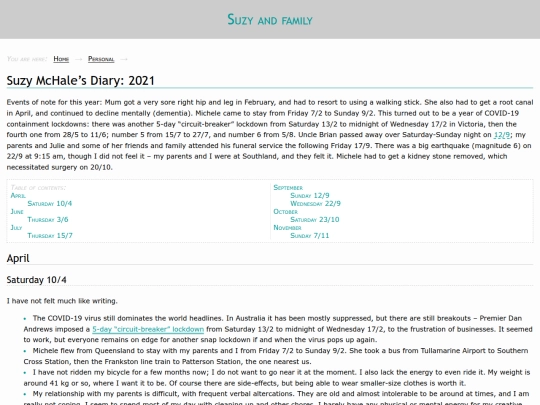Click the Saturday 10/4 entry heading
The height and width of the screenshot is (405, 540).
[x=37, y=280]
